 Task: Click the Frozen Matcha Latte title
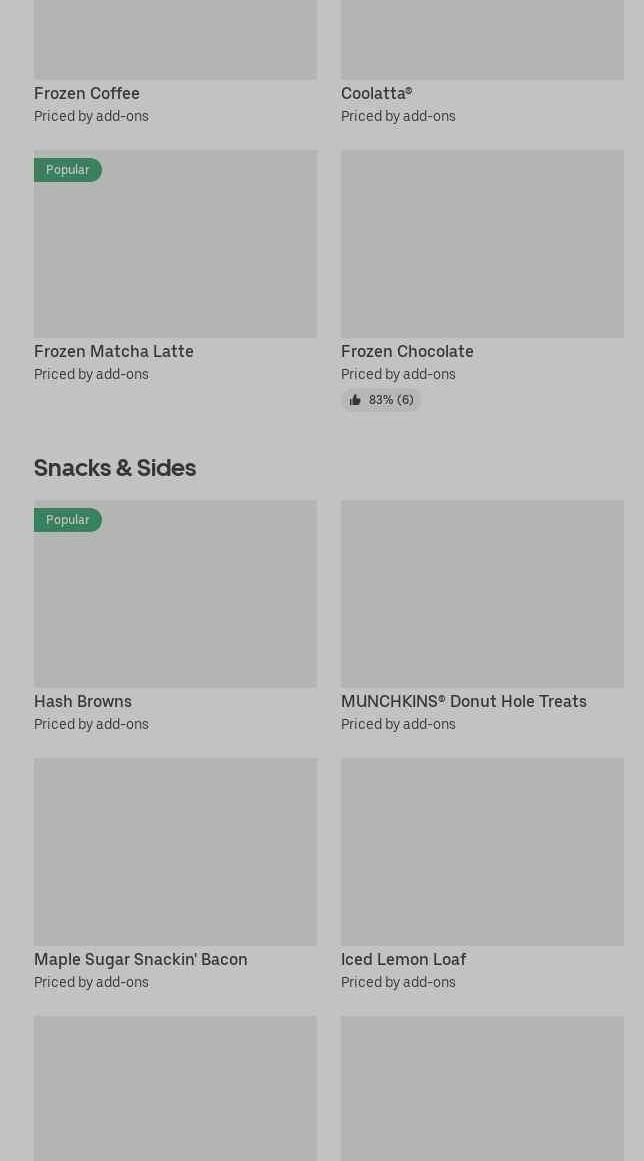(x=114, y=351)
